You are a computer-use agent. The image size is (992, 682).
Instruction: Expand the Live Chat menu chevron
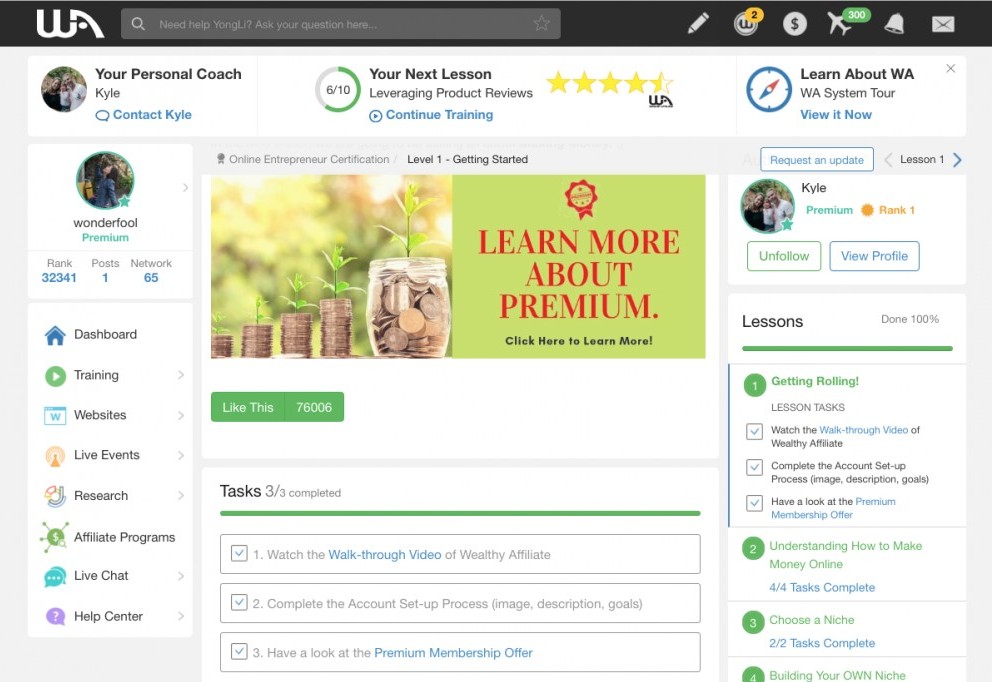(181, 576)
